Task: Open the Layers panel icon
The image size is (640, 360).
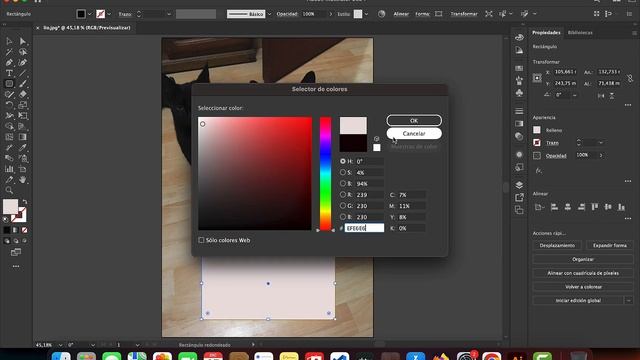Action: point(519,185)
